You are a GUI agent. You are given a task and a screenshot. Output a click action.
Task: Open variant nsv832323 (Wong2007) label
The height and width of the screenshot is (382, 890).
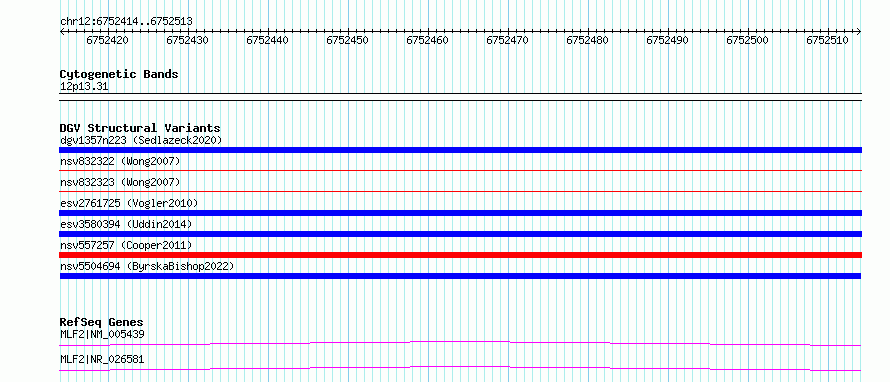click(120, 182)
